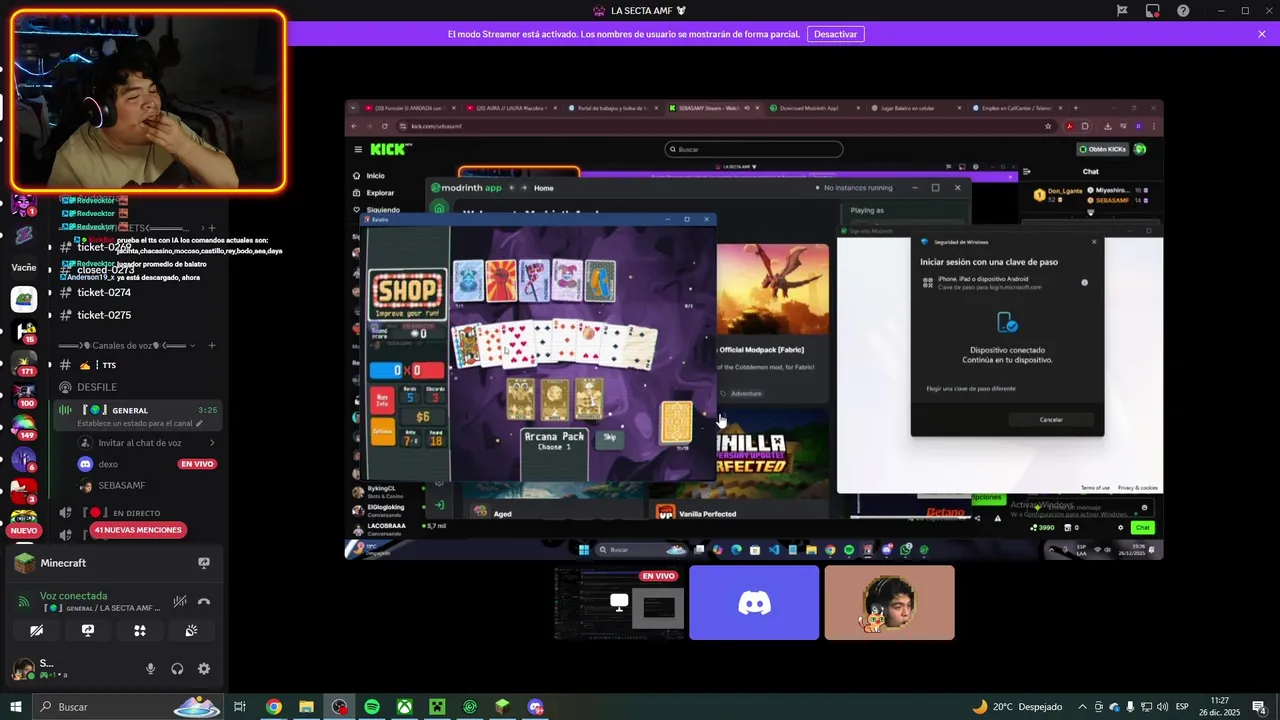Disconnect from voice channel
This screenshot has width=1280, height=720.
[x=204, y=601]
